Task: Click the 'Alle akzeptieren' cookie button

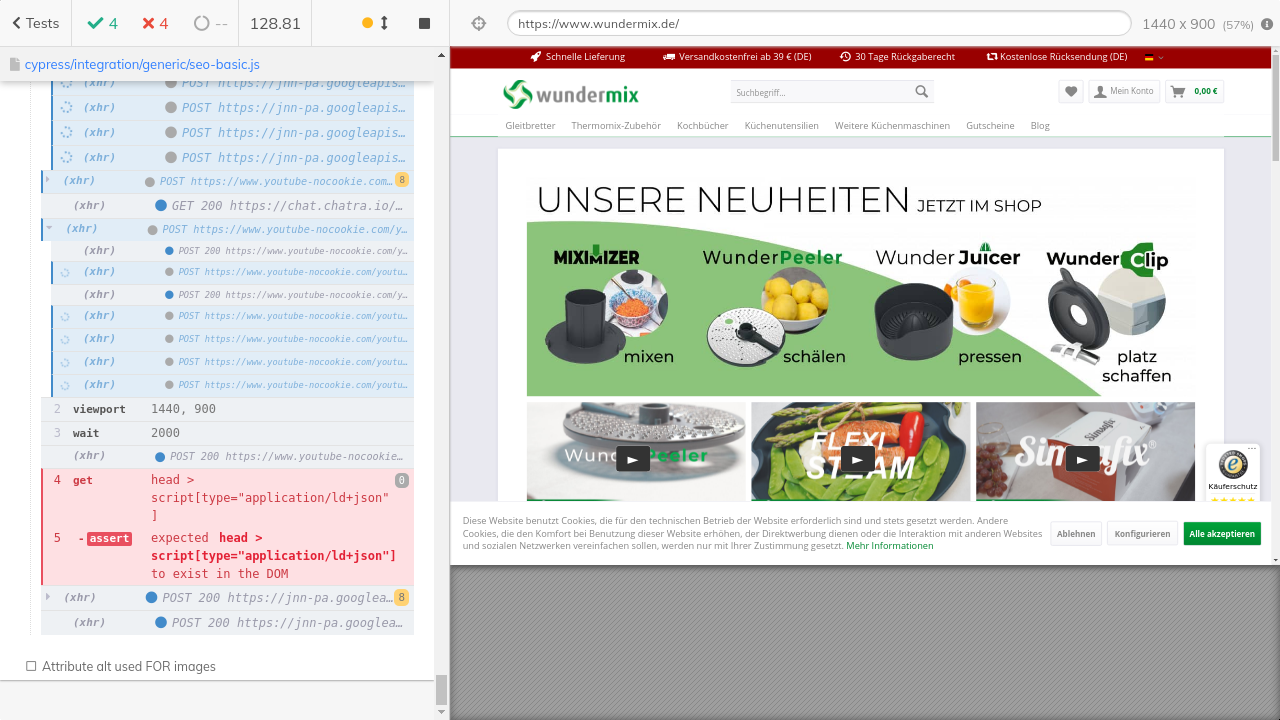Action: tap(1221, 534)
